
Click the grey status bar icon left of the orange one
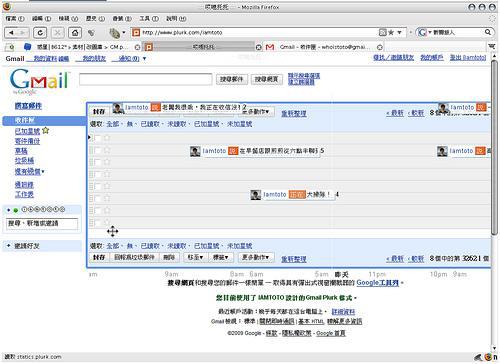pyautogui.click(x=479, y=357)
